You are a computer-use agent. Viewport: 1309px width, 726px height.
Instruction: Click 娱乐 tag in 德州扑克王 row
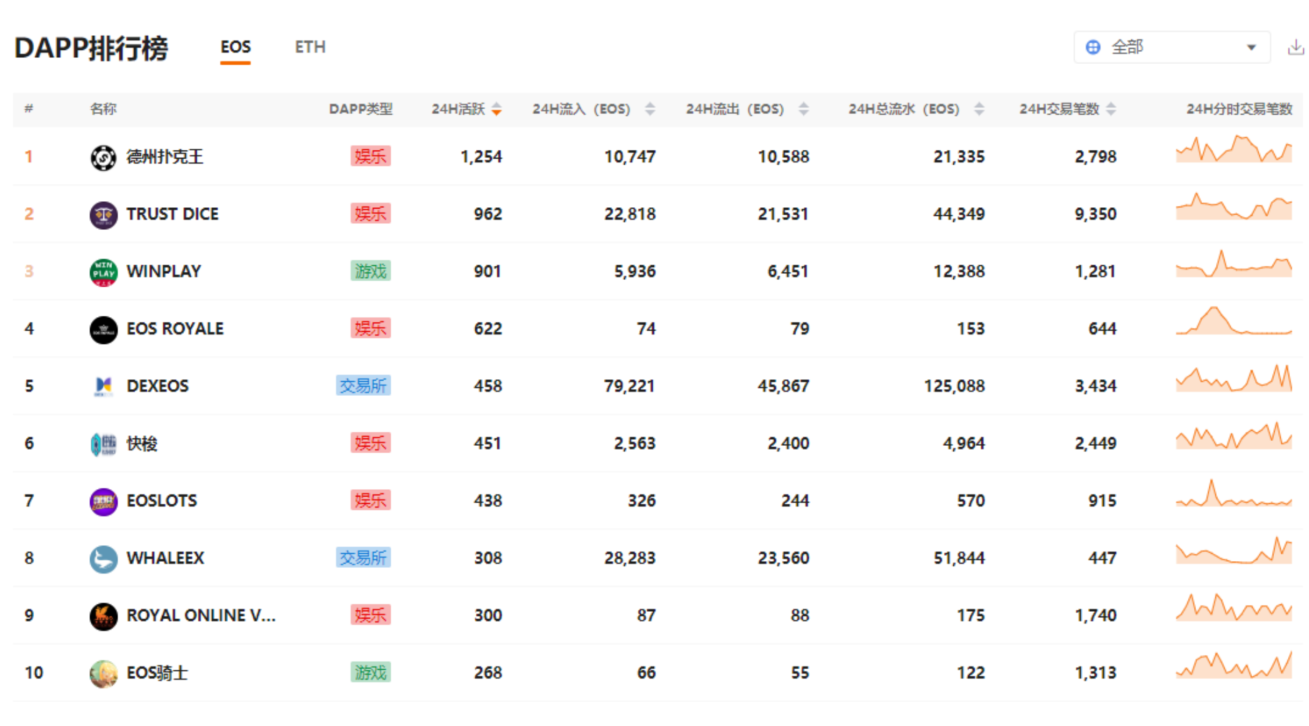[x=370, y=157]
